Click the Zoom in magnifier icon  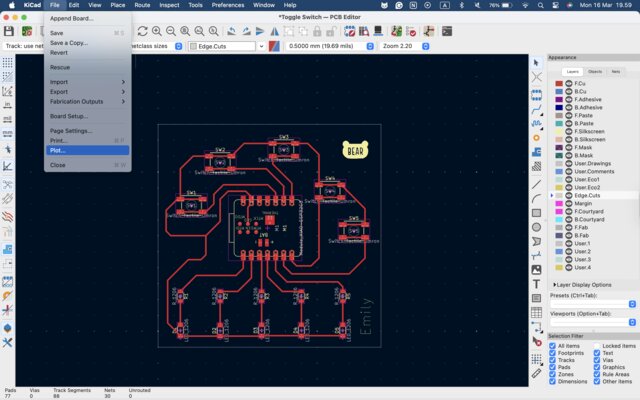coord(157,31)
